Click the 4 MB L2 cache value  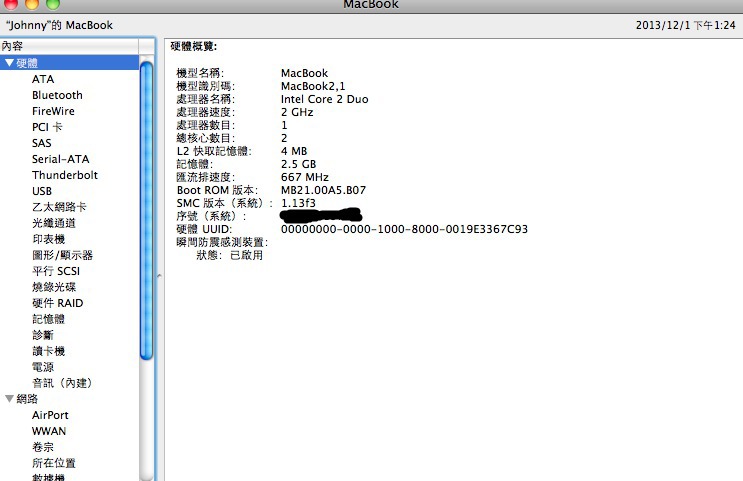pos(294,151)
